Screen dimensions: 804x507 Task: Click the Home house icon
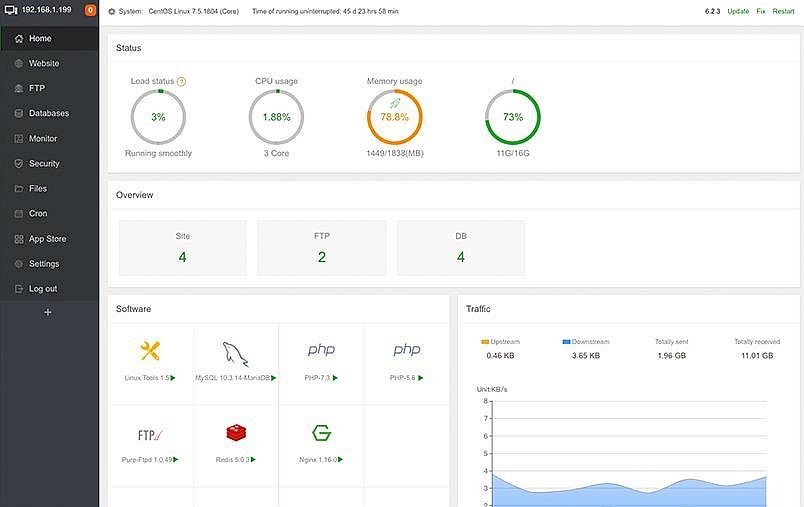point(19,38)
